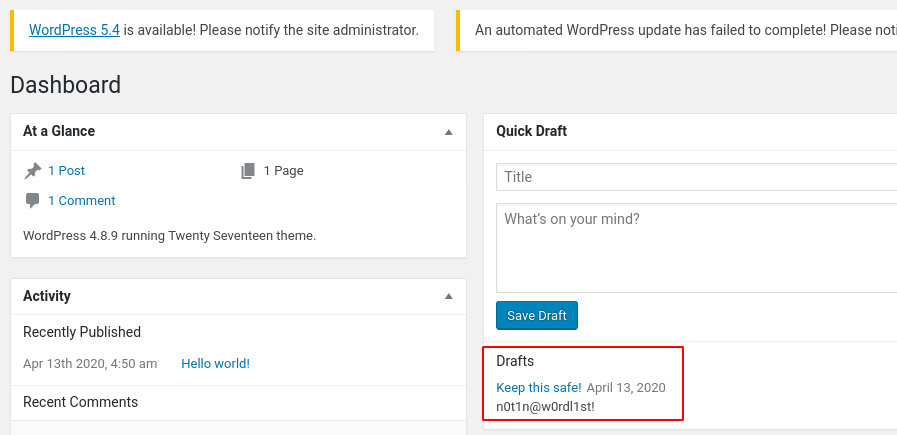Click the Quick Draft panel heading
Image resolution: width=897 pixels, height=435 pixels.
pyautogui.click(x=531, y=131)
